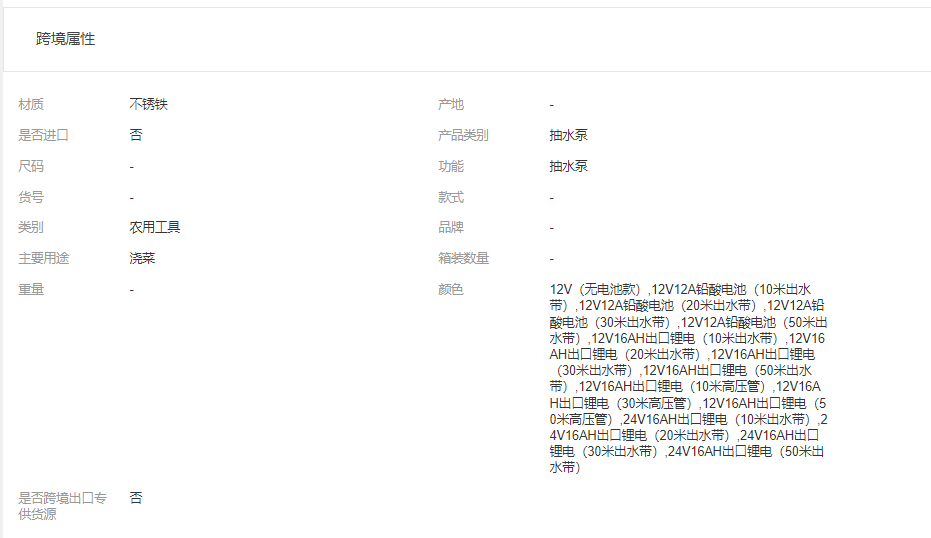Select the 材质 attribute label
931x538 pixels.
tap(31, 104)
